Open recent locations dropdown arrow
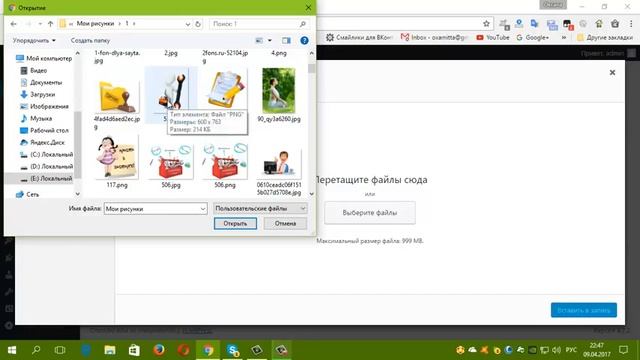 [40, 24]
